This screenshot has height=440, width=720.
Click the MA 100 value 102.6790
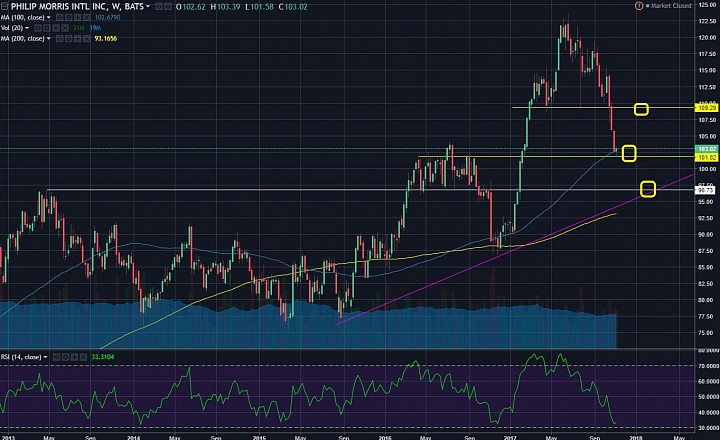[x=107, y=17]
